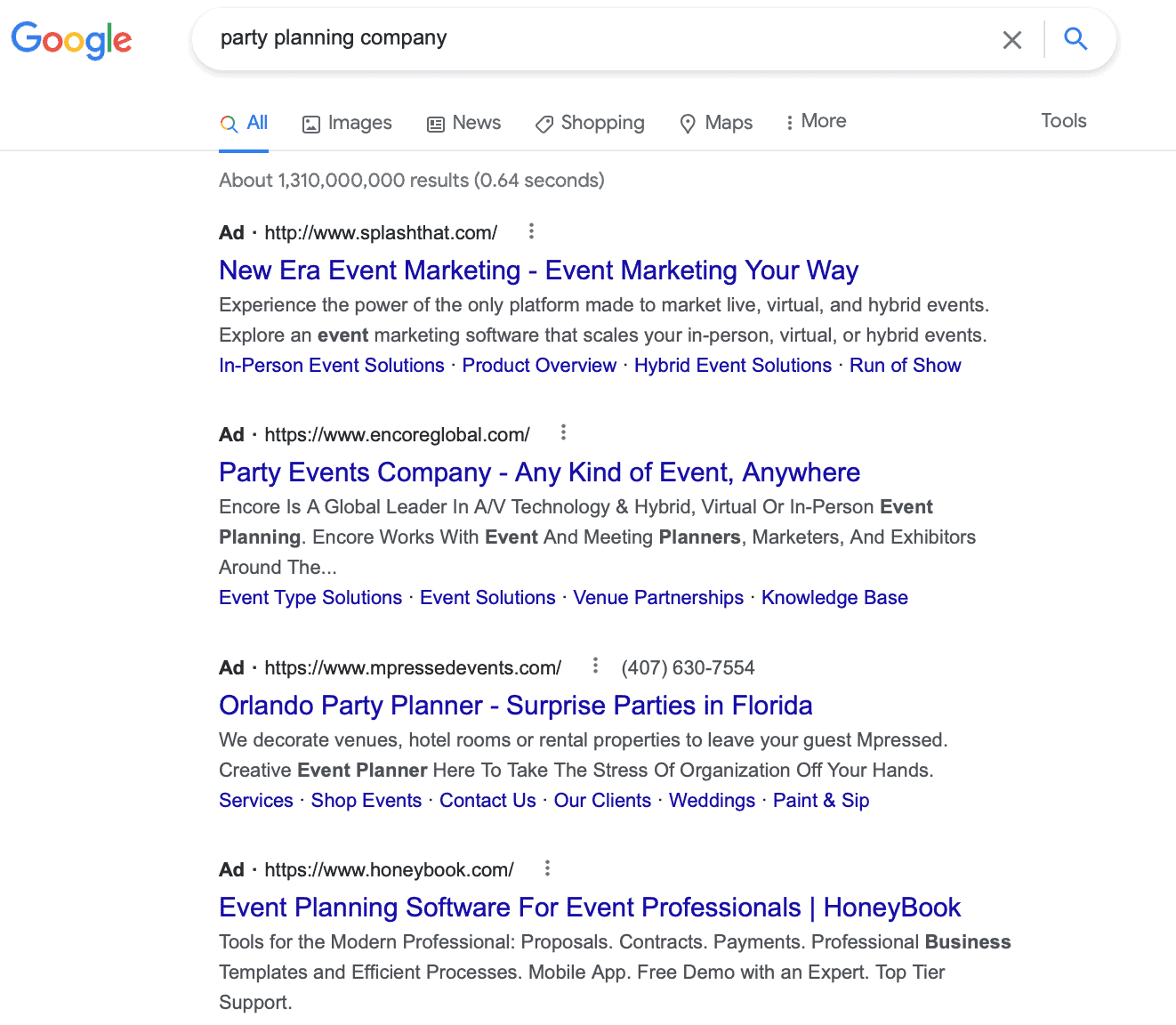This screenshot has width=1176, height=1025.
Task: Open options dots next to splashthat.com ad
Action: (531, 231)
